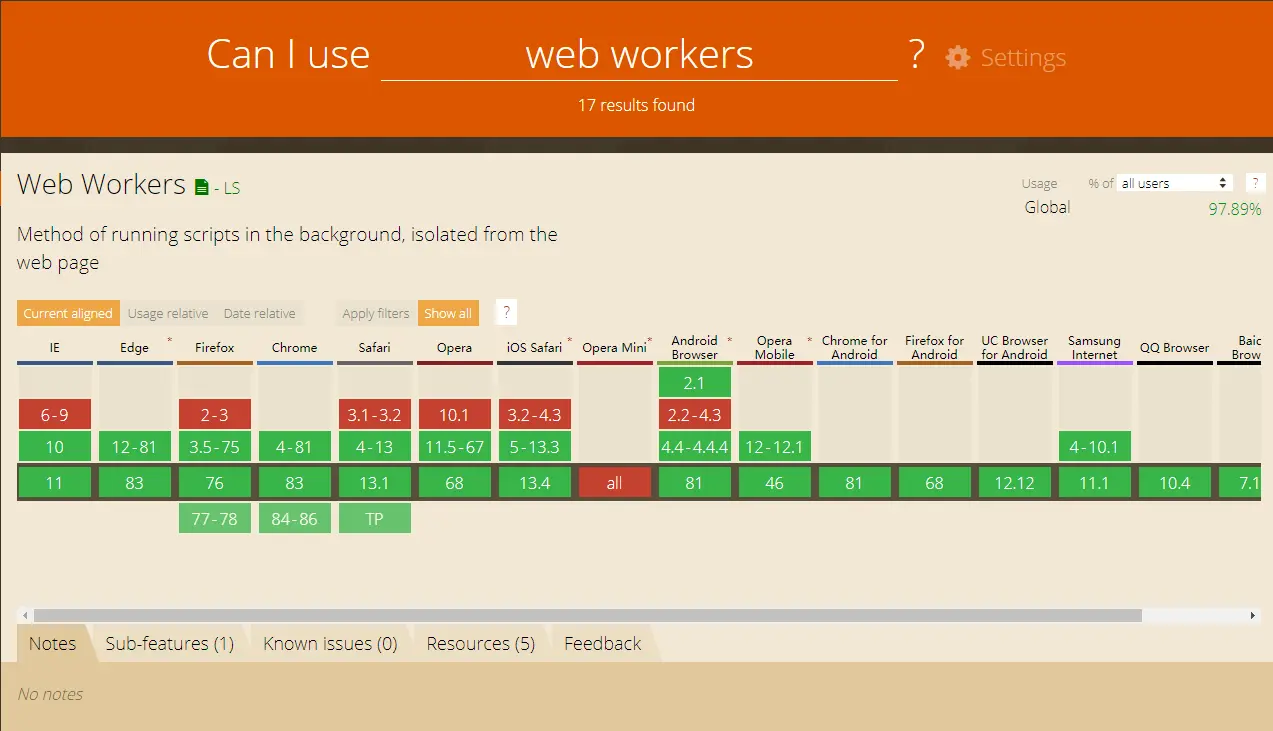This screenshot has width=1273, height=731.
Task: Click the iOS Safari 3.2-4.3 cell
Action: pyautogui.click(x=535, y=415)
